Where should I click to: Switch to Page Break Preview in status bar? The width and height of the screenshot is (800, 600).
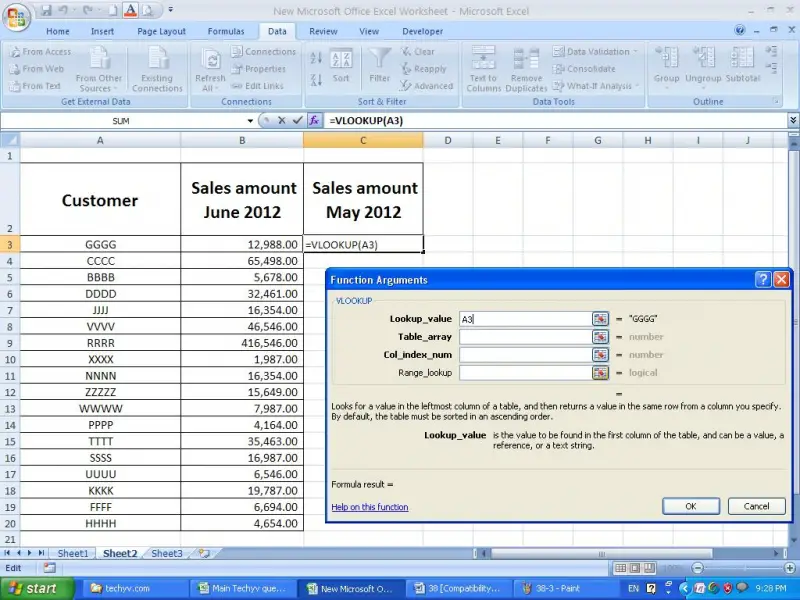(x=648, y=568)
